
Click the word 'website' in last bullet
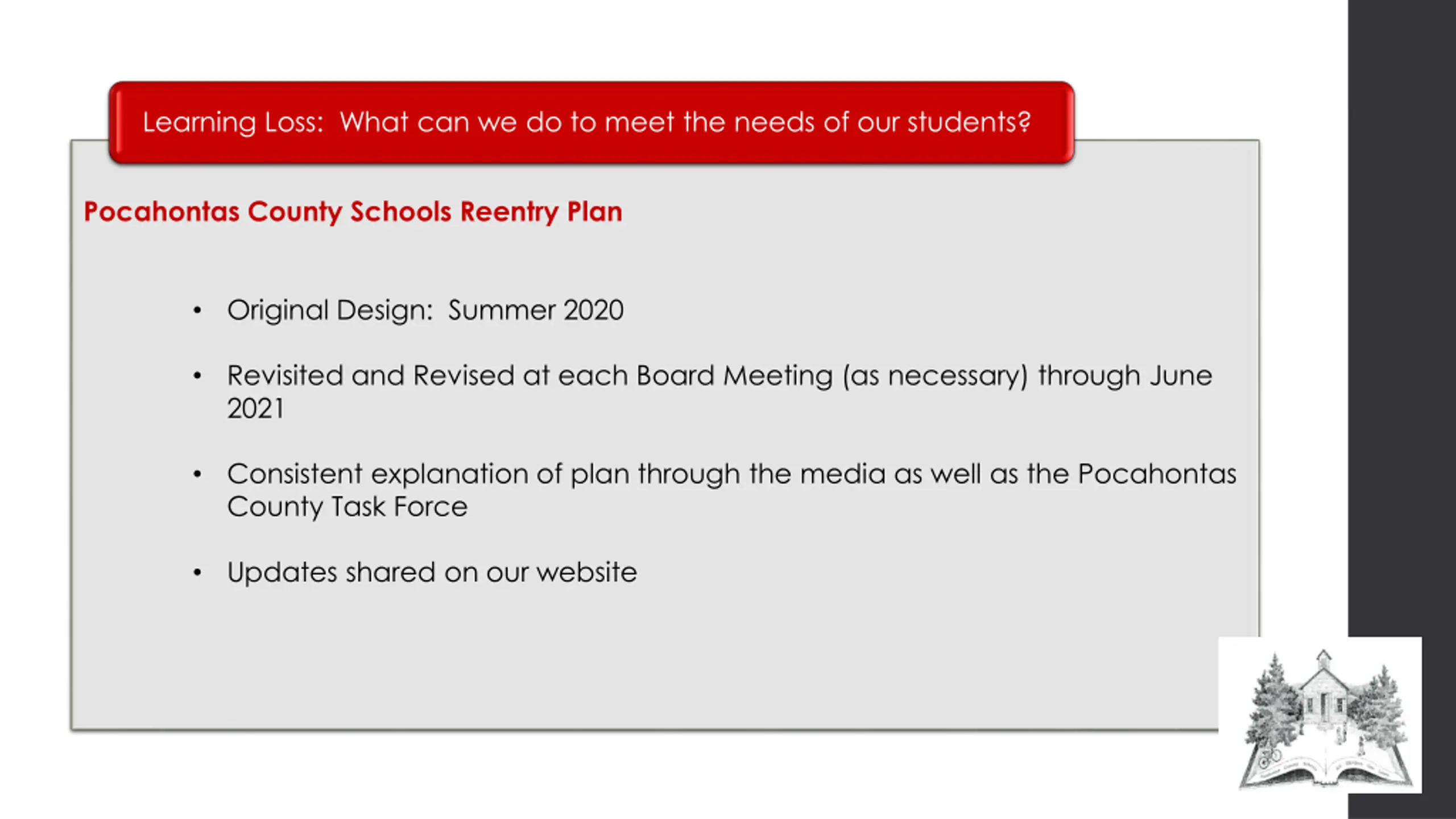point(588,573)
